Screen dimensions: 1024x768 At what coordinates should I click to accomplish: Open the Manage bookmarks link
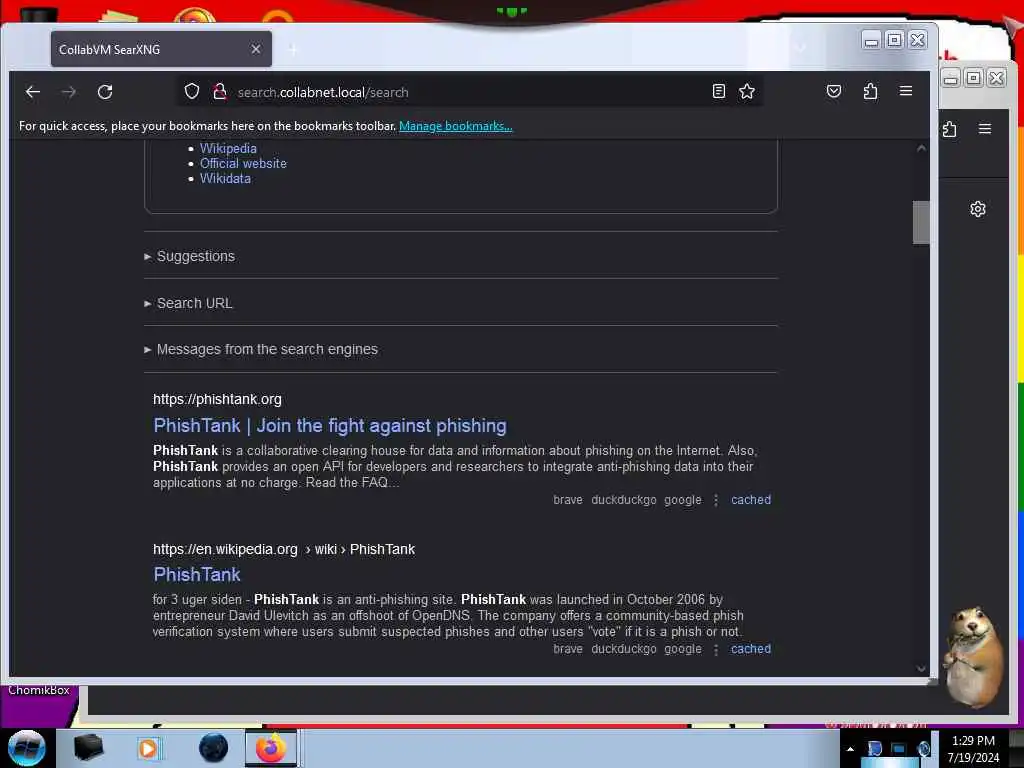coord(456,126)
